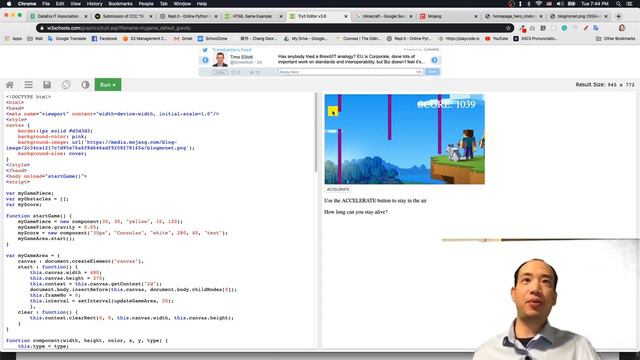Open the Window menu

point(182,4)
